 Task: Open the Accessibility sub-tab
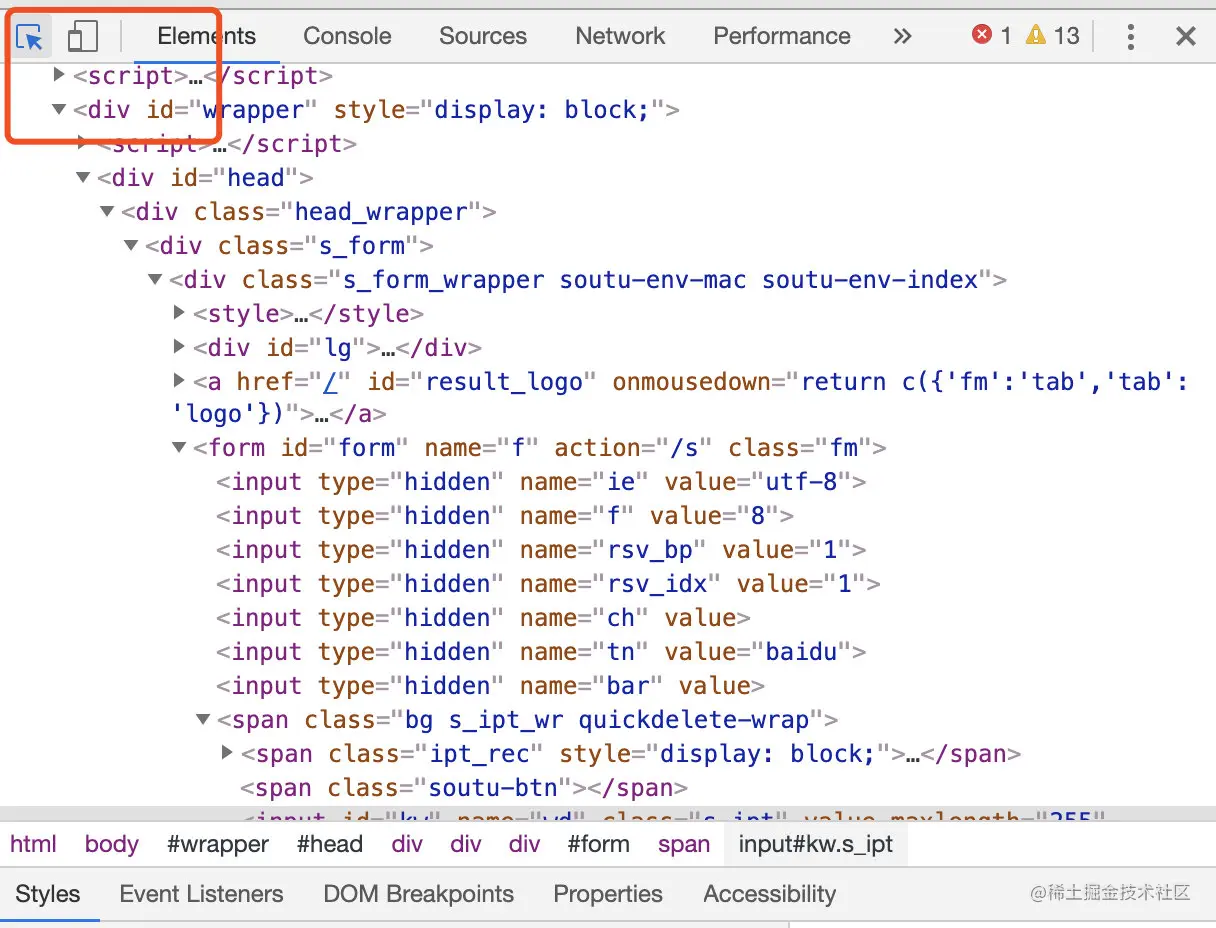click(x=769, y=894)
